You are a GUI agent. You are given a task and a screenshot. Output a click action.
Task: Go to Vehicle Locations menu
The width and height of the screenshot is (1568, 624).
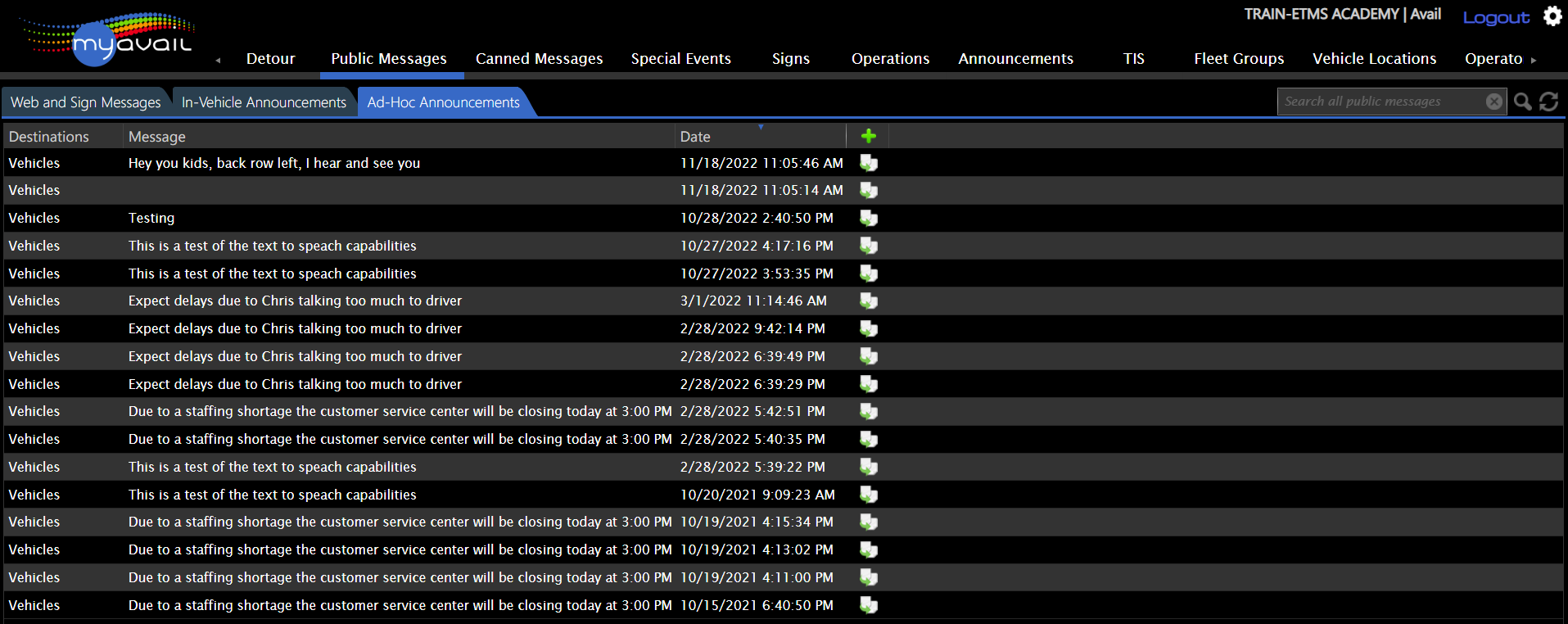coord(1374,59)
